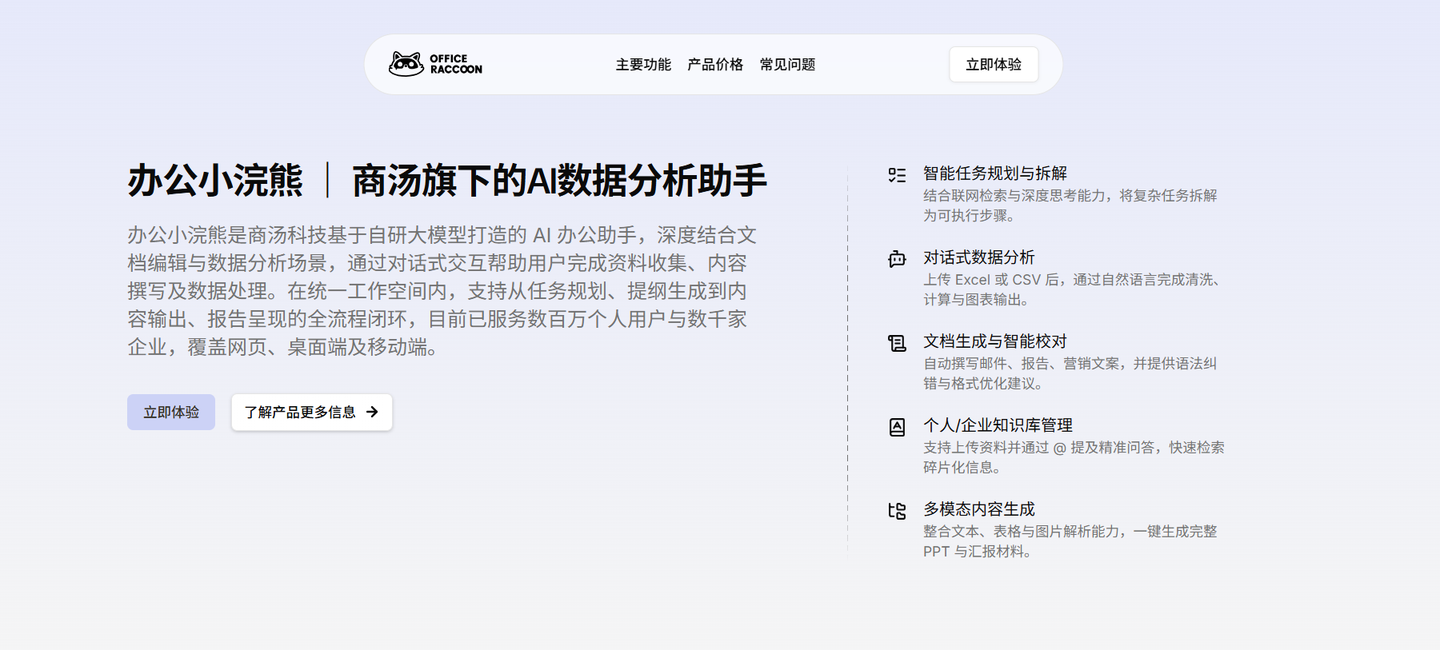Click description text 整合文本、表格与图片解析能力
The width and height of the screenshot is (1440, 650).
[1070, 541]
